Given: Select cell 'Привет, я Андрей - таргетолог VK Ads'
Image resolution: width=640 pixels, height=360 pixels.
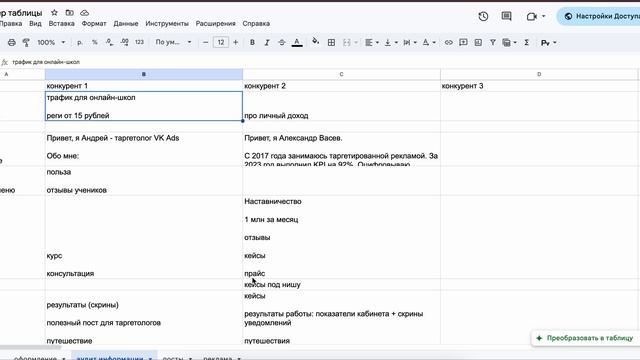Looking at the screenshot, I should click(144, 149).
